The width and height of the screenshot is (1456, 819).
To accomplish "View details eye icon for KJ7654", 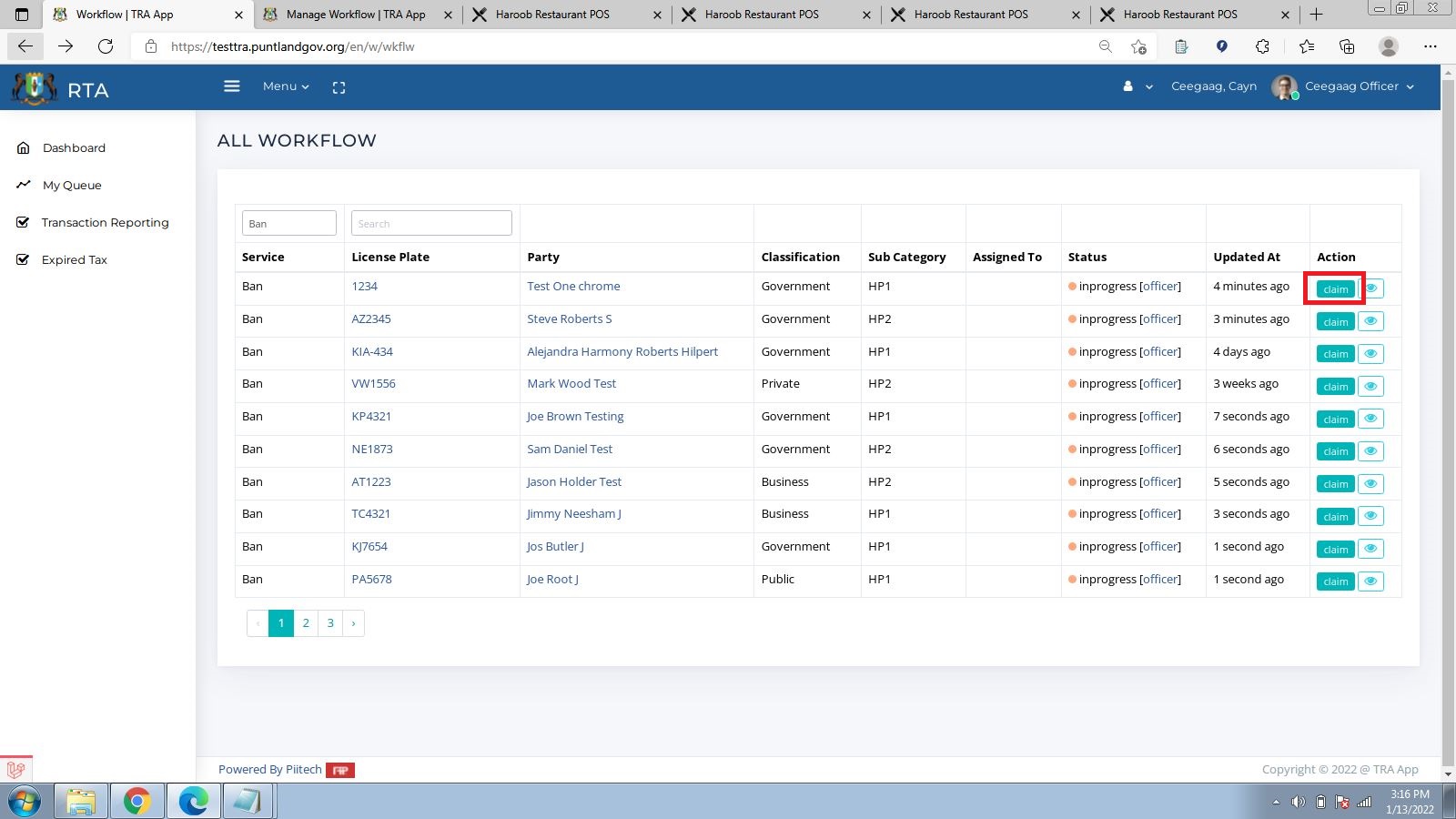I will pos(1370,549).
